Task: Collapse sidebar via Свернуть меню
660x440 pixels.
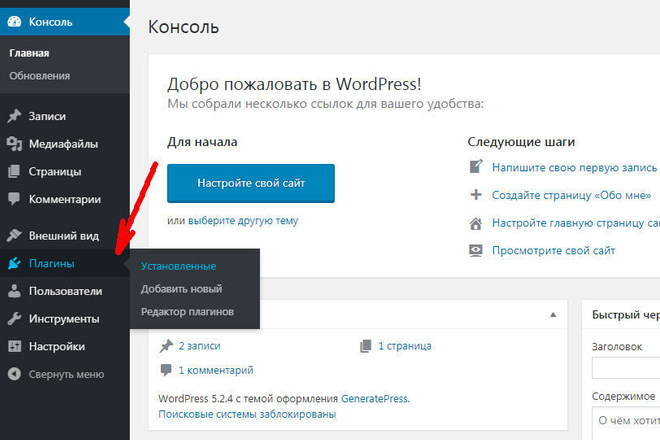Action: 65,374
